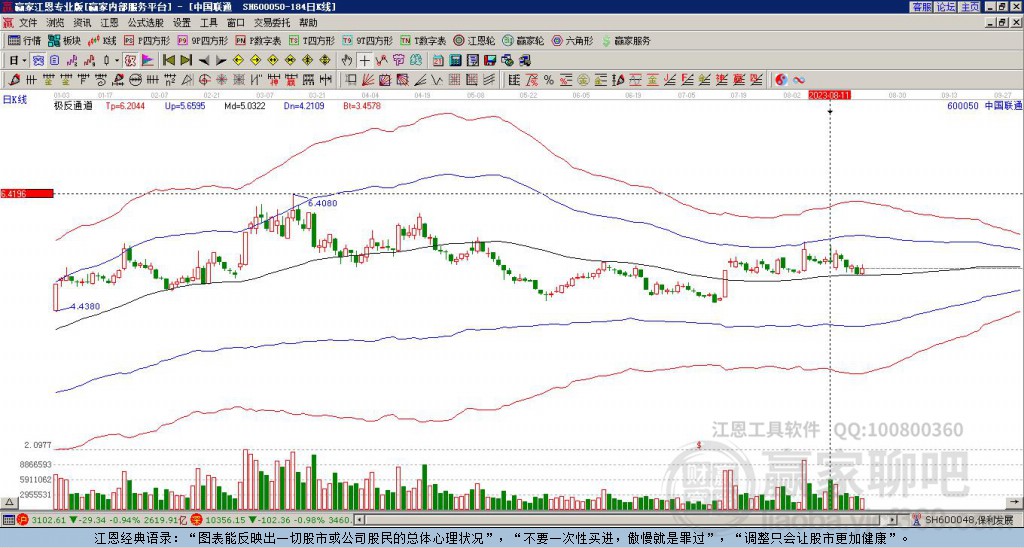The image size is (1024, 548).
Task: Click horizontal scrollbar left arrow
Action: [359, 520]
